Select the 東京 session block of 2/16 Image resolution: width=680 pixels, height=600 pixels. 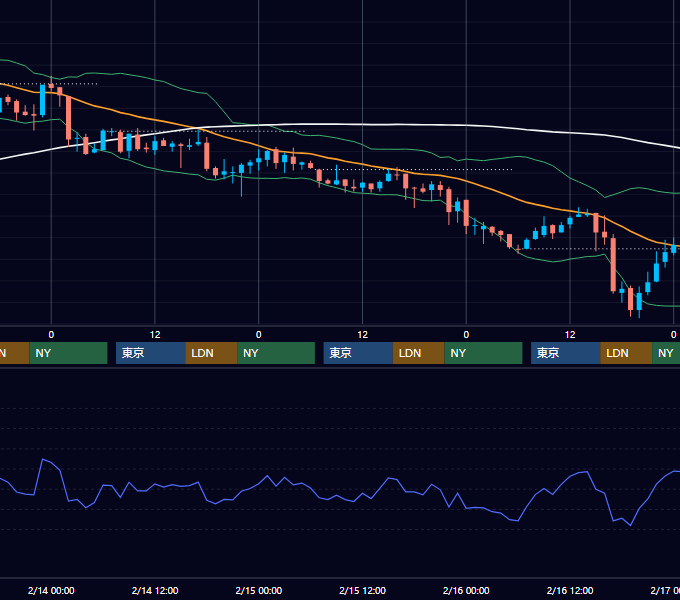[x=566, y=353]
